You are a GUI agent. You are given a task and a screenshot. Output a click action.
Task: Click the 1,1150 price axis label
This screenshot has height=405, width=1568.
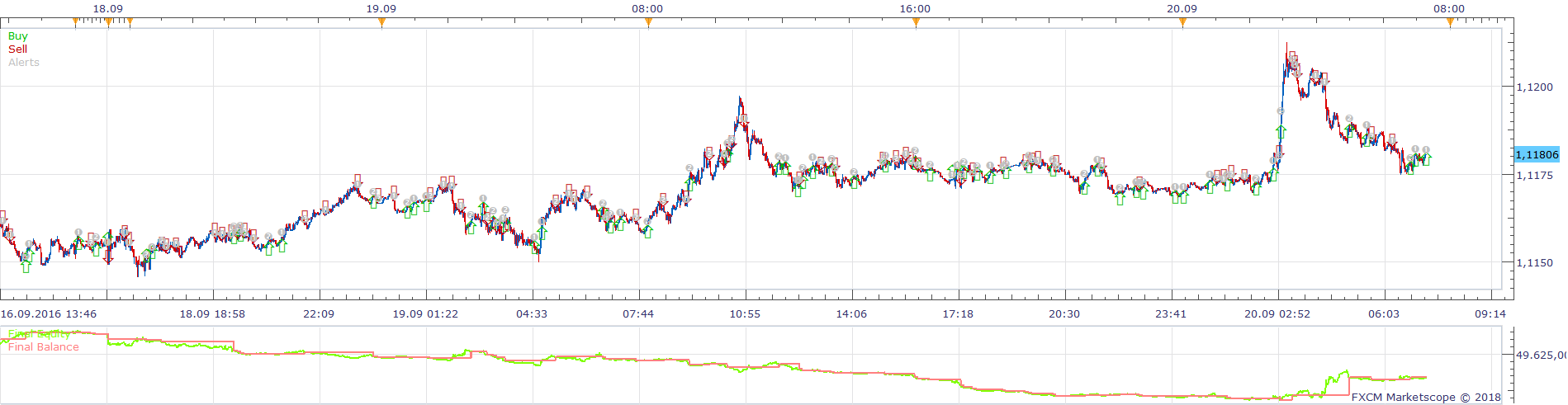click(1535, 263)
